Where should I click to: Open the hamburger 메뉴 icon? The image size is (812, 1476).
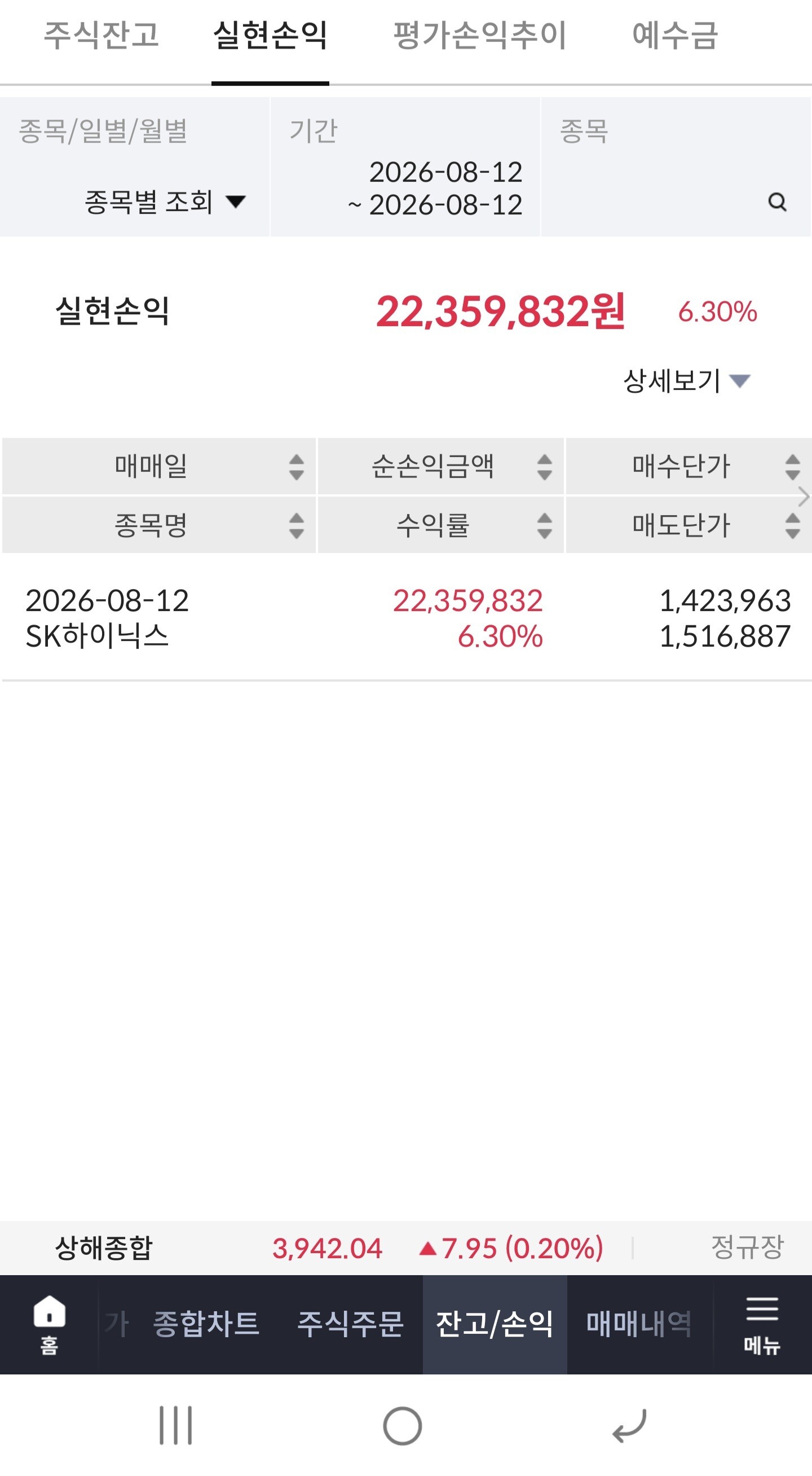[762, 1324]
